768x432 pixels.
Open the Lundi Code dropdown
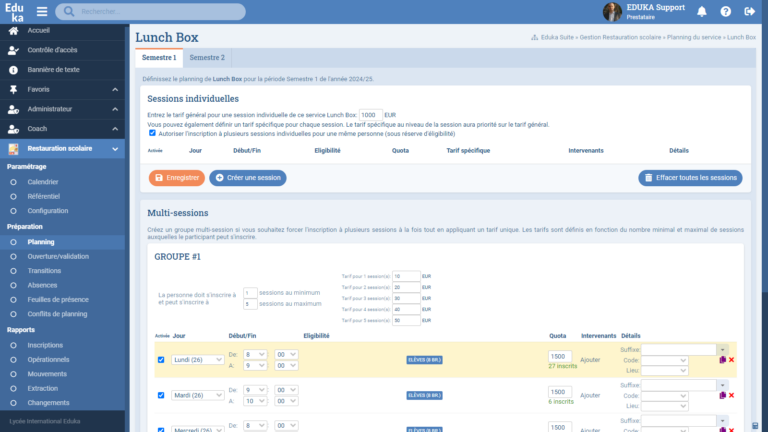pyautogui.click(x=664, y=360)
